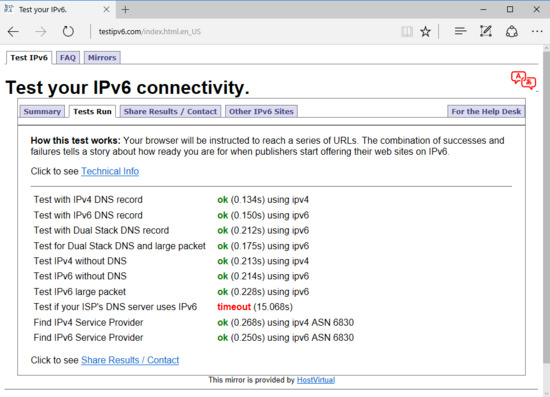Image resolution: width=550 pixels, height=397 pixels.
Task: Refresh the current page
Action: pos(68,32)
